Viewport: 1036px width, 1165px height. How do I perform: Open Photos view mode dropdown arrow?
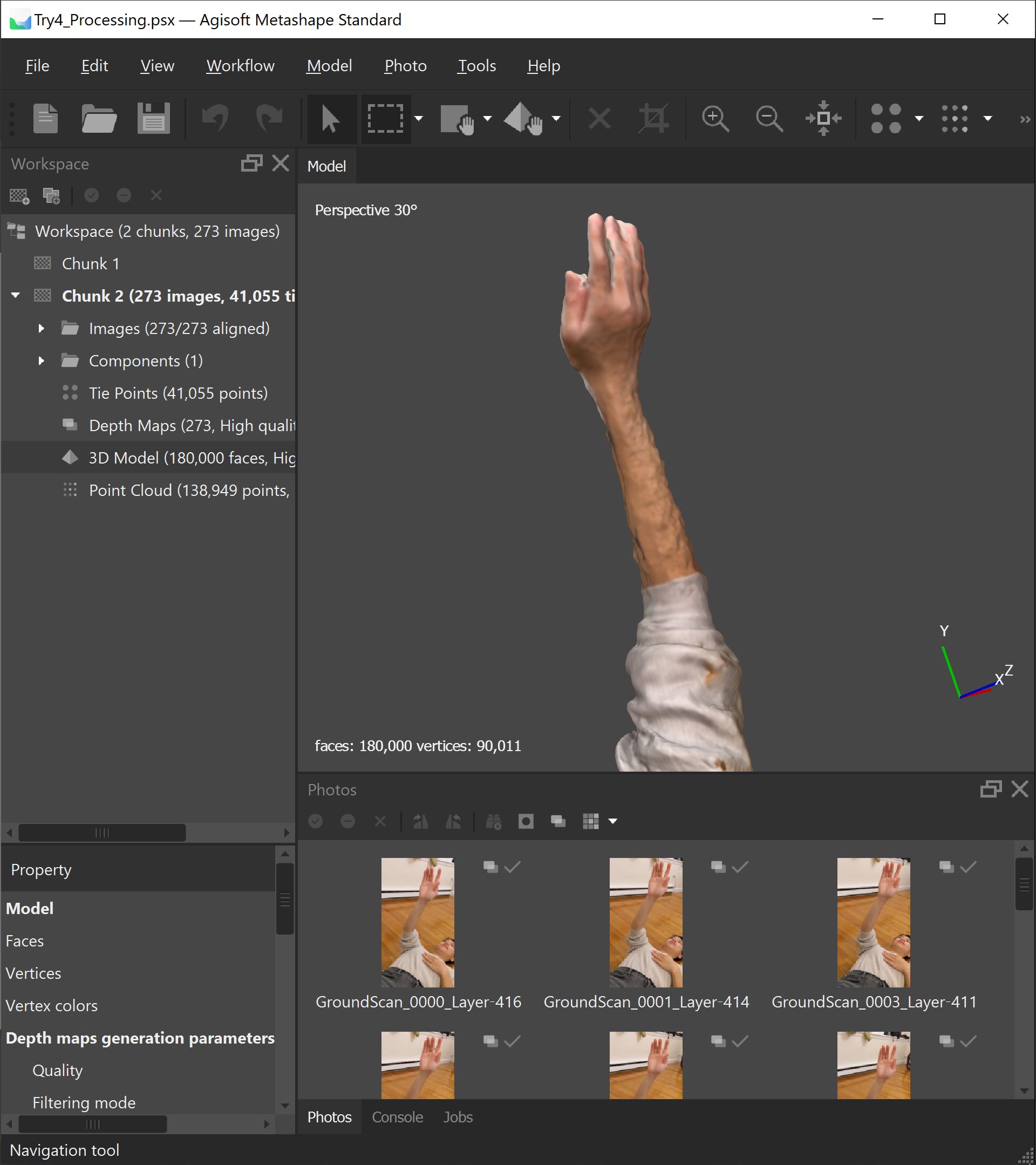point(613,821)
